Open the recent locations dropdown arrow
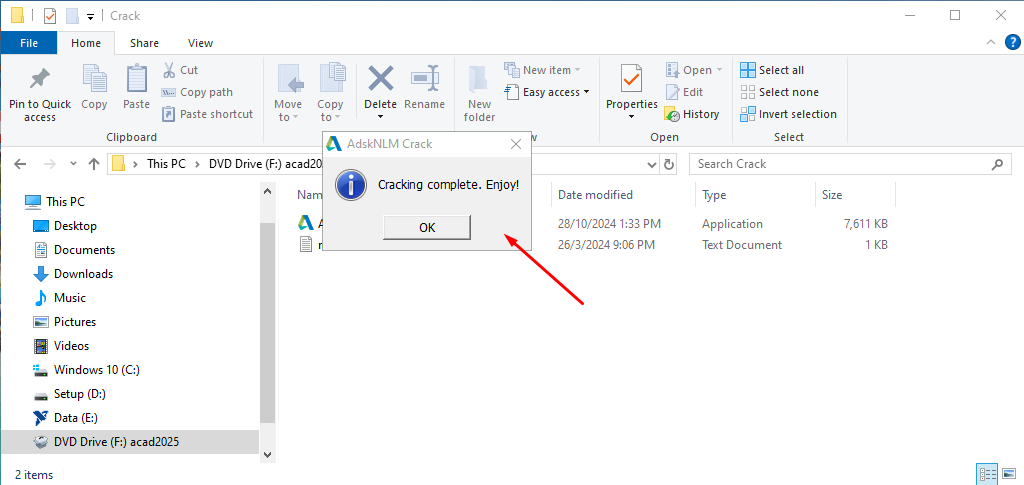Viewport: 1024px width, 485px height. (72, 164)
